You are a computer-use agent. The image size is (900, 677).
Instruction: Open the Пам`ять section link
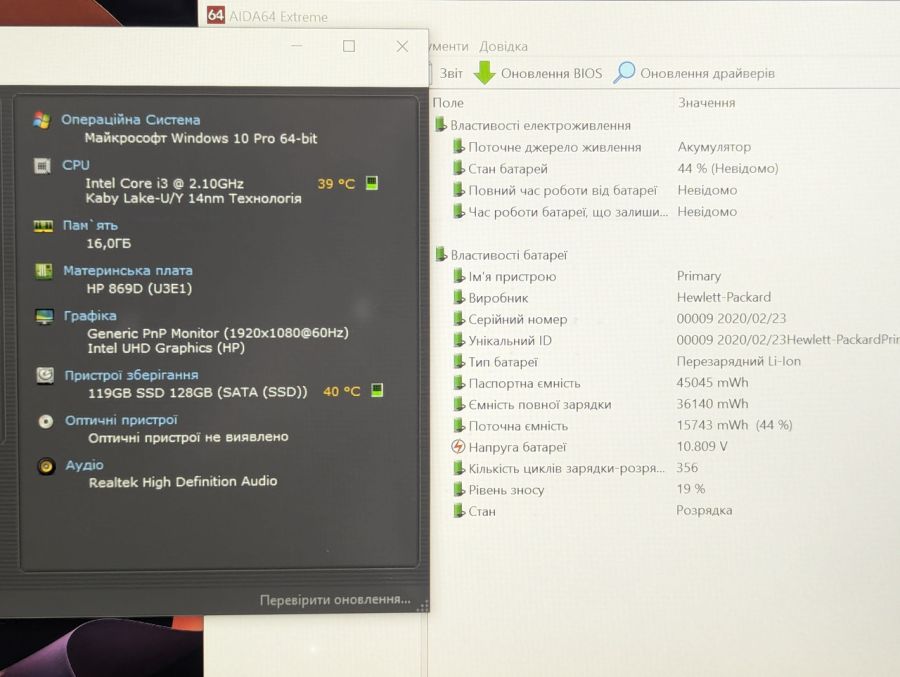click(90, 225)
